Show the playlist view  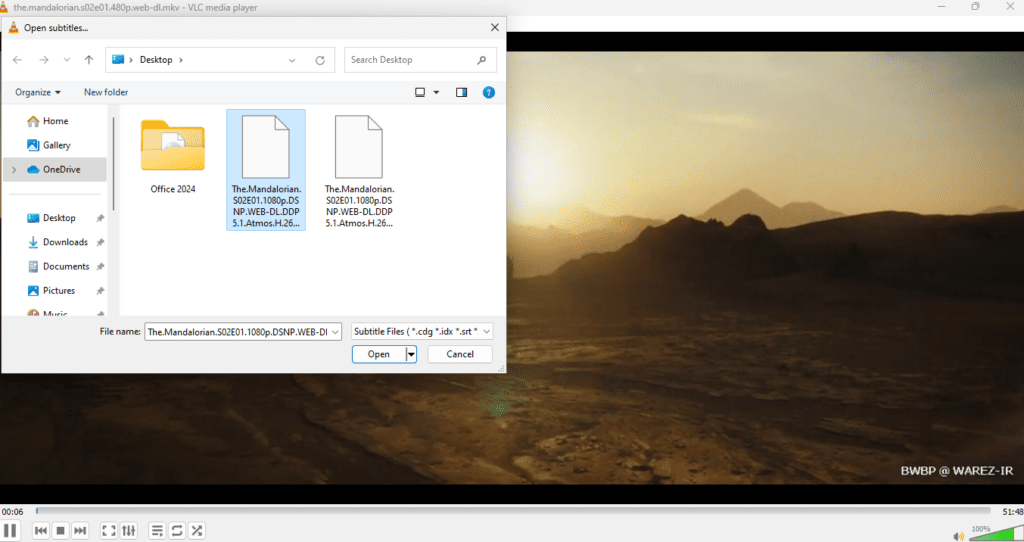pyautogui.click(x=157, y=530)
